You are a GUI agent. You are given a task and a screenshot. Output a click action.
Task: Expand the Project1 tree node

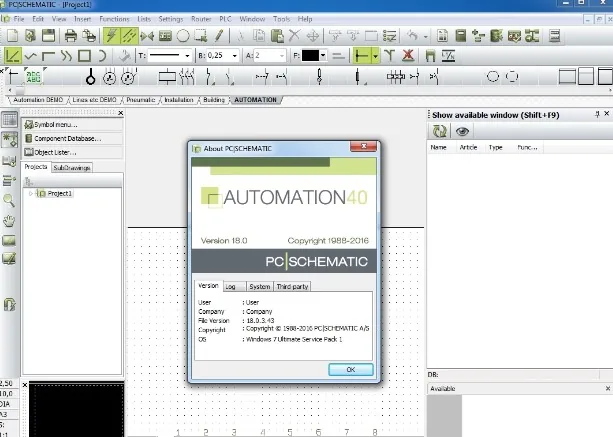pyautogui.click(x=30, y=193)
